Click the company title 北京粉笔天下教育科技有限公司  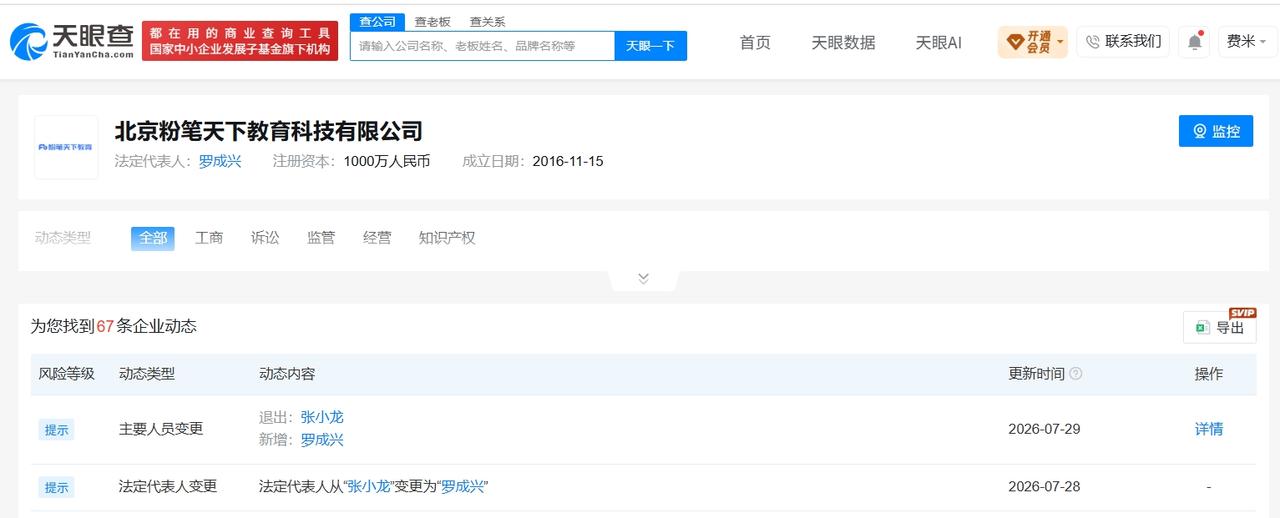tap(269, 131)
